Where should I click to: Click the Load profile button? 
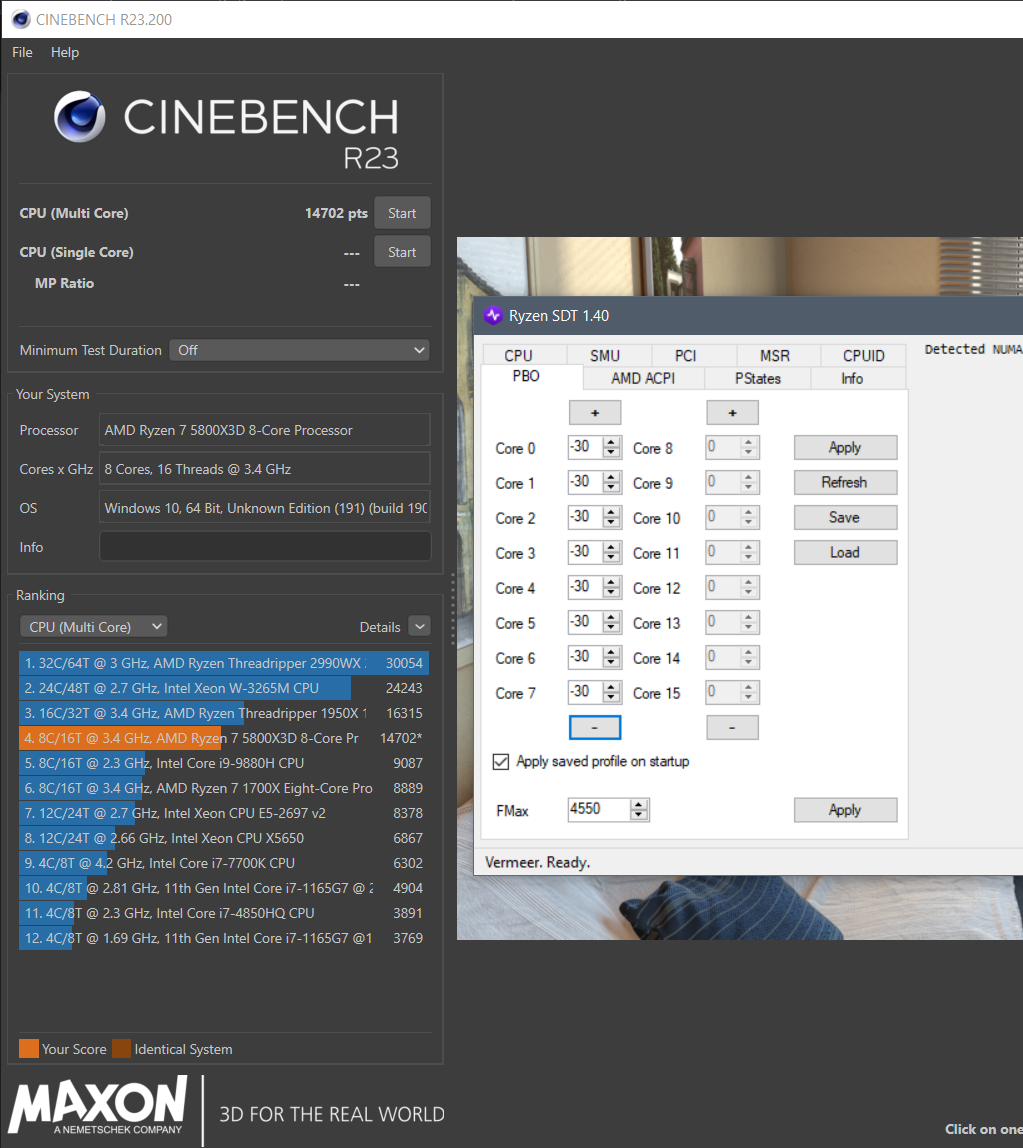[x=845, y=553]
